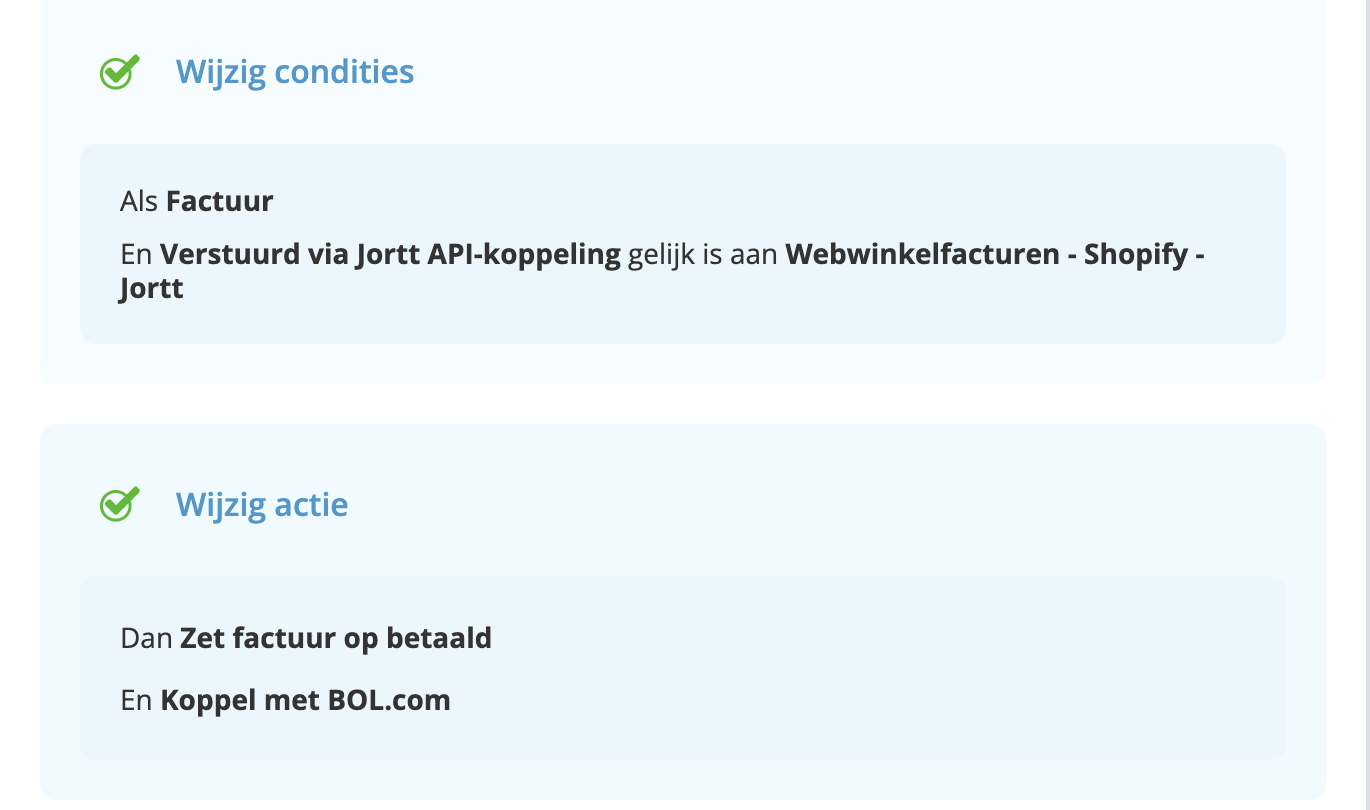Select the Verstuurd via Jortt API-koppeling field
This screenshot has height=810, width=1370.
pyautogui.click(x=390, y=254)
